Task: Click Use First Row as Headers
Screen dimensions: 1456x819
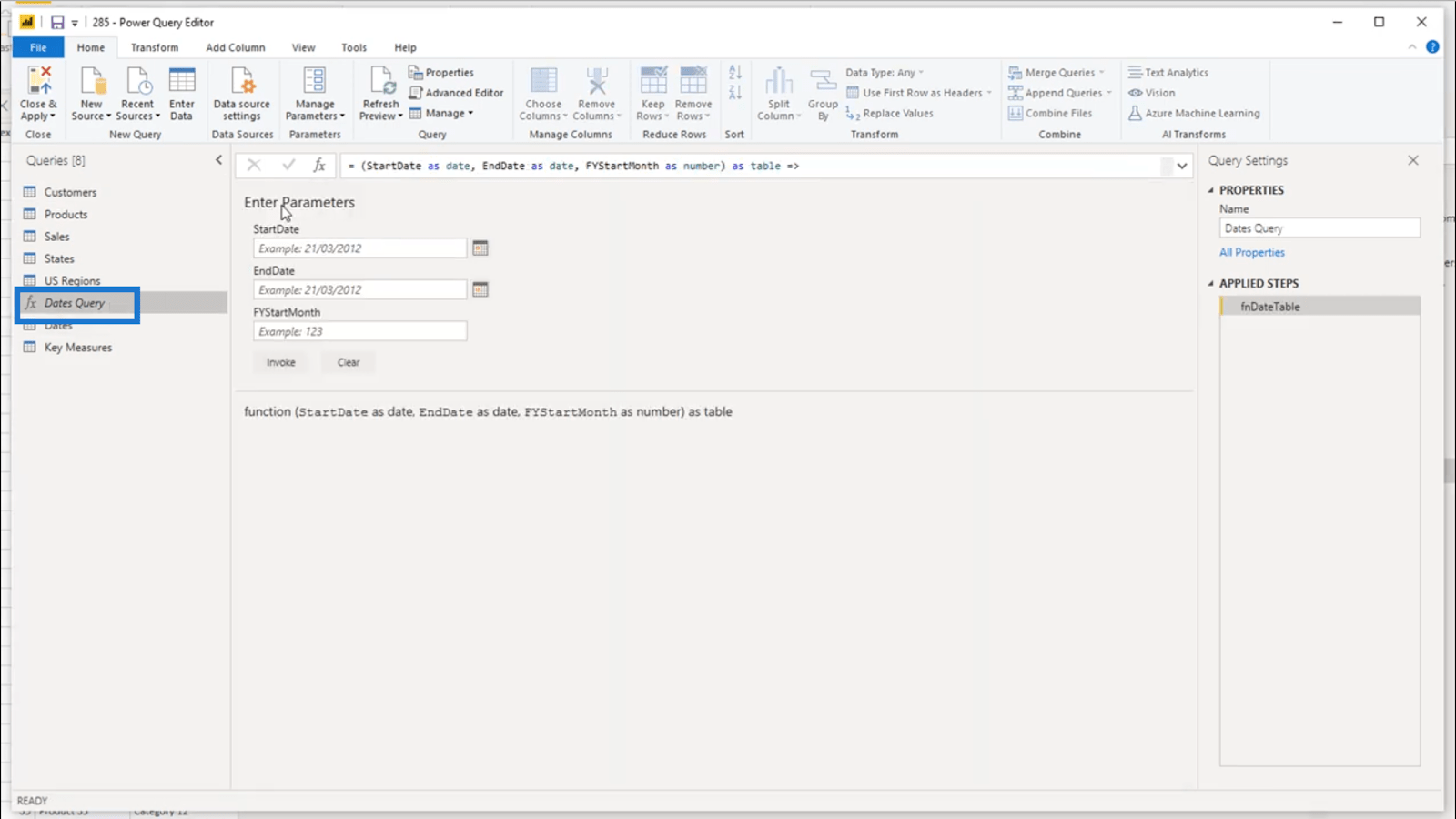Action: pos(918,93)
